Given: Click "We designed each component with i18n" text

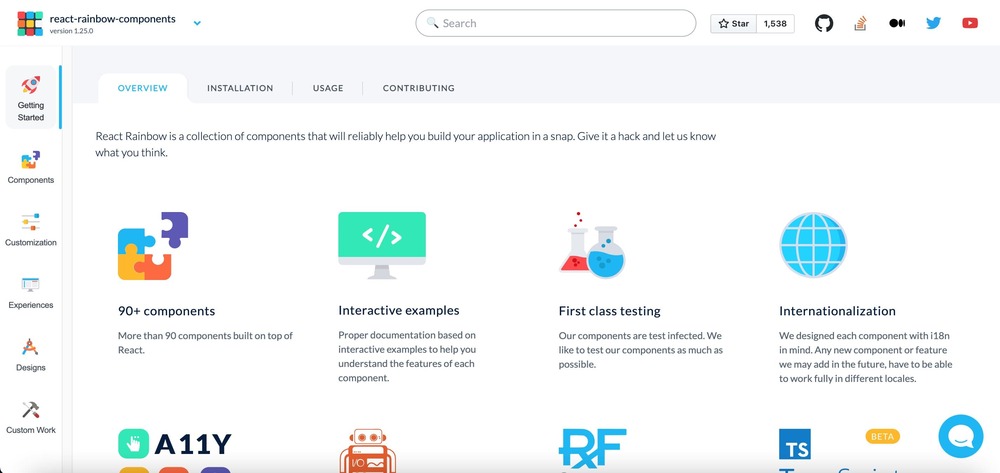Looking at the screenshot, I should point(866,357).
